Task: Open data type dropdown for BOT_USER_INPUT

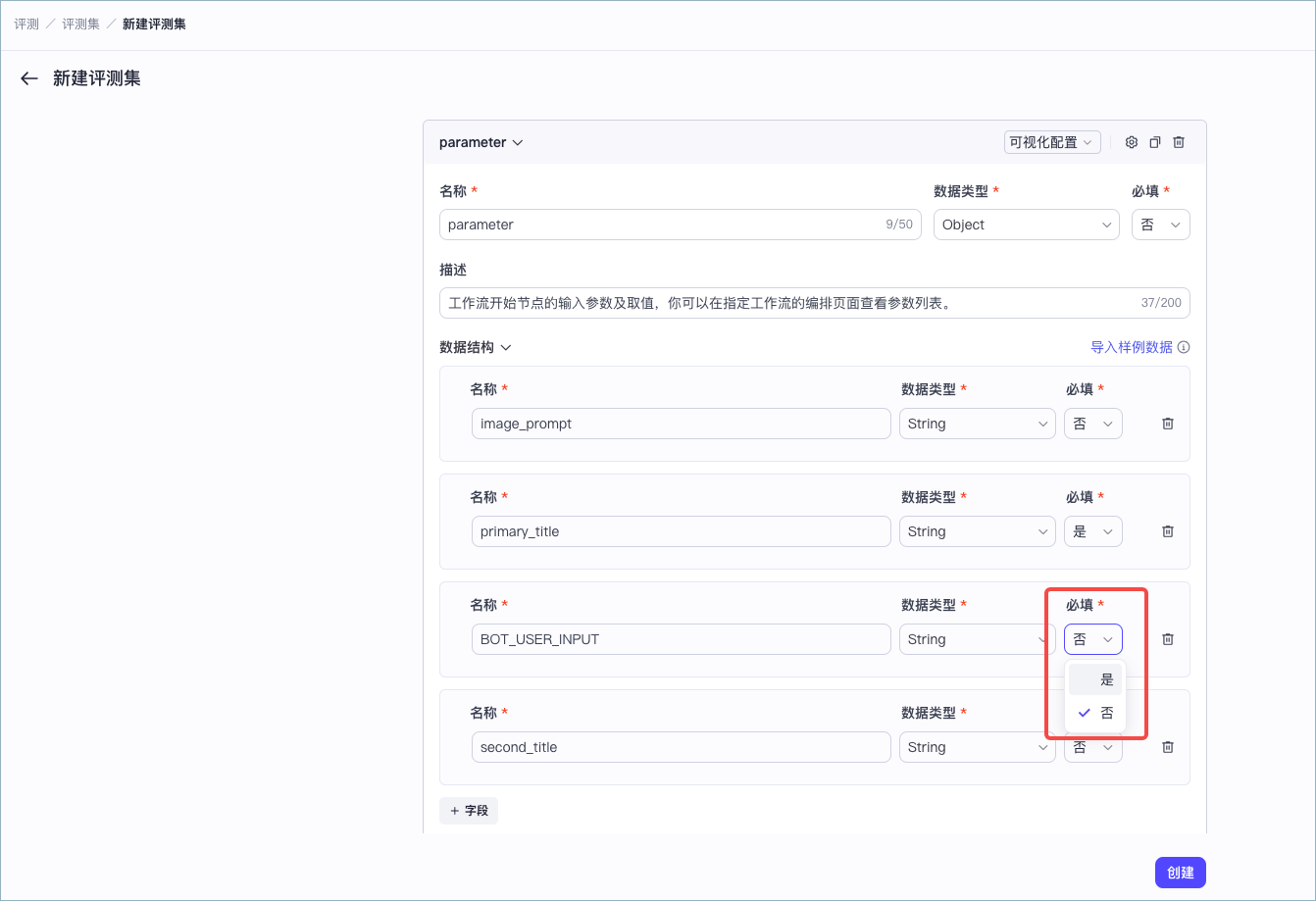Action: click(978, 639)
